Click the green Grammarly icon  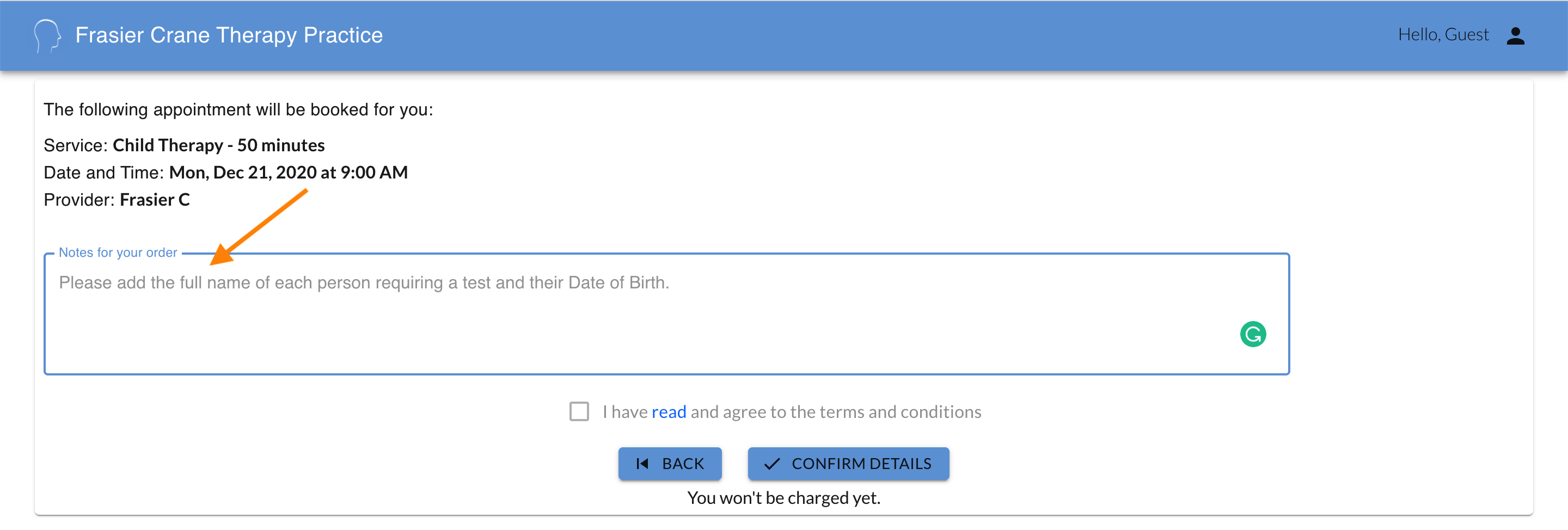click(1253, 334)
